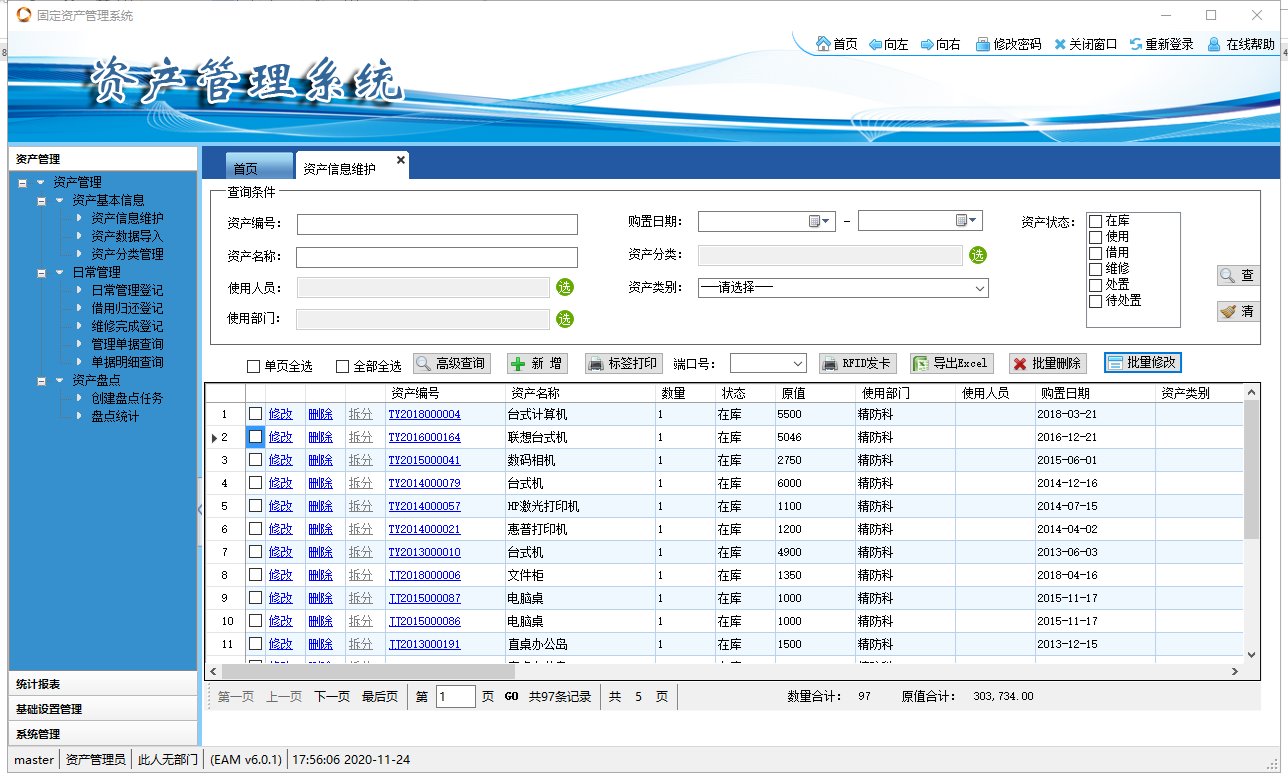Switch to the 首页 tab
Image resolution: width=1288 pixels, height=780 pixels.
coord(246,169)
